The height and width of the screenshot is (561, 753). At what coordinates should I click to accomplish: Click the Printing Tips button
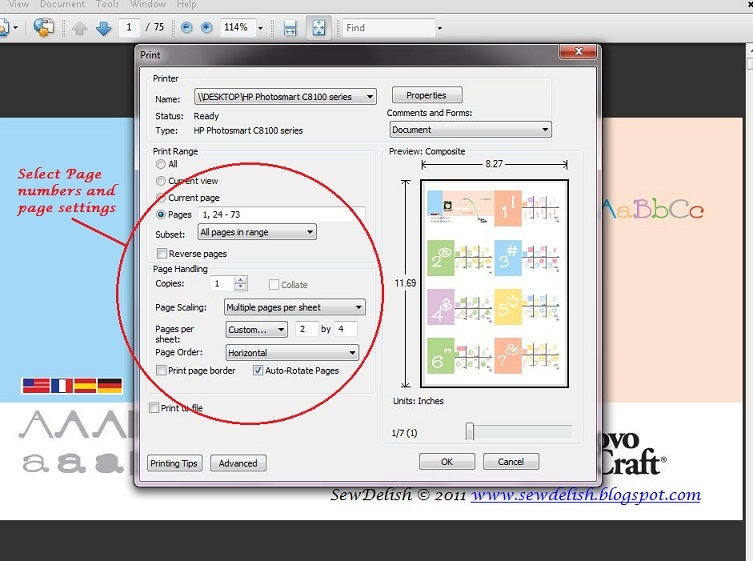click(x=174, y=463)
